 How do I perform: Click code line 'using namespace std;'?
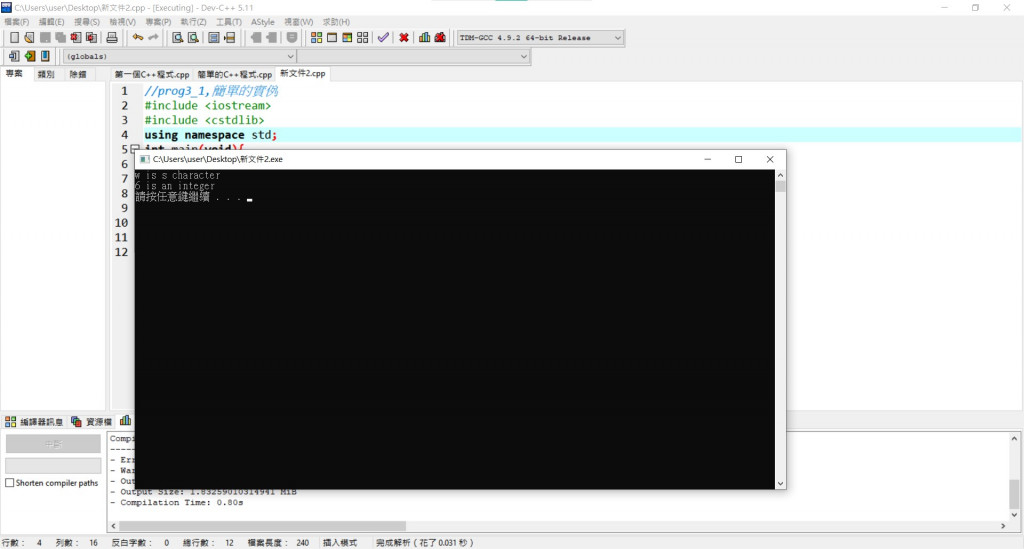[x=211, y=134]
